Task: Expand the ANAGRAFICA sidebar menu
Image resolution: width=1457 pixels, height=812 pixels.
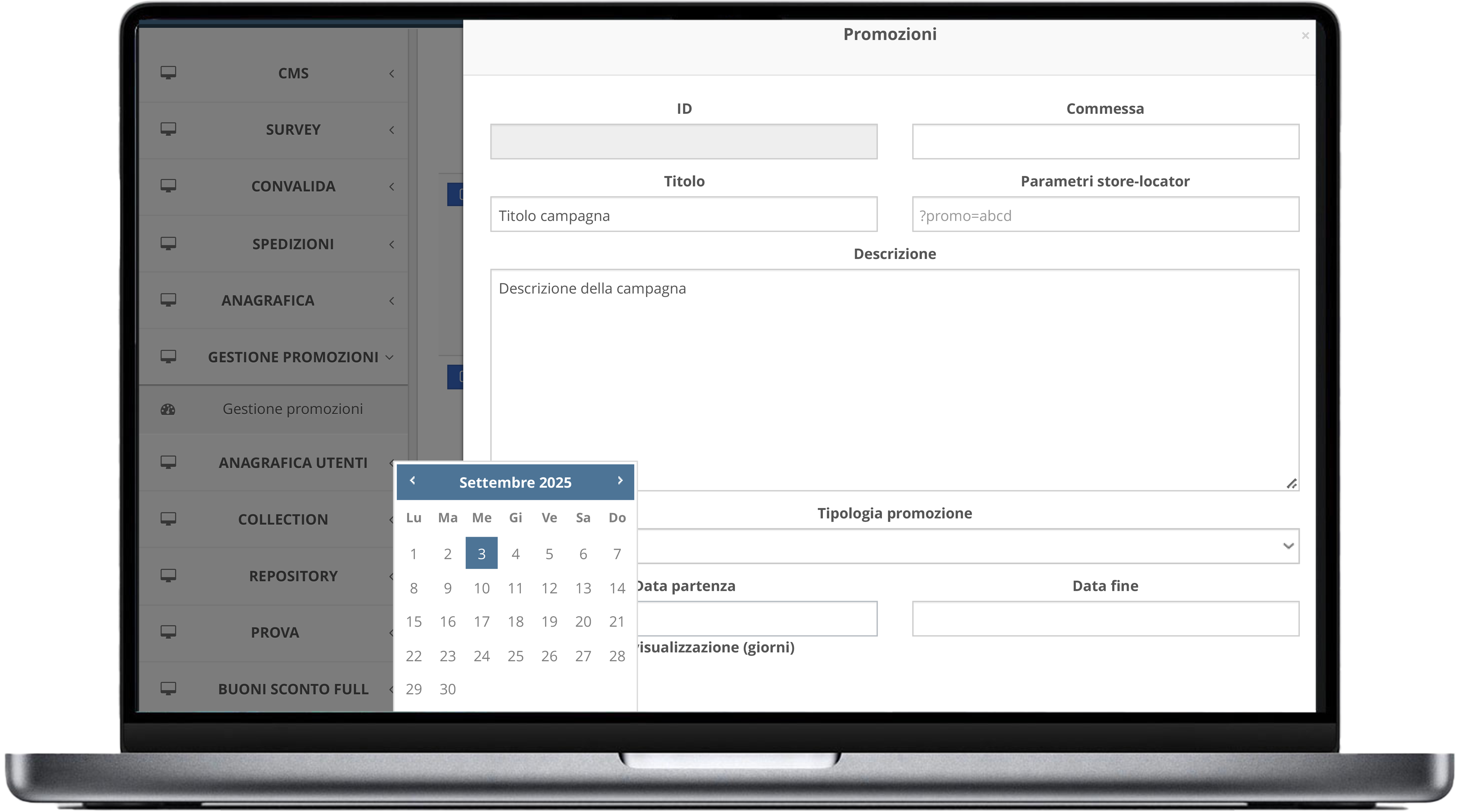Action: click(x=267, y=301)
